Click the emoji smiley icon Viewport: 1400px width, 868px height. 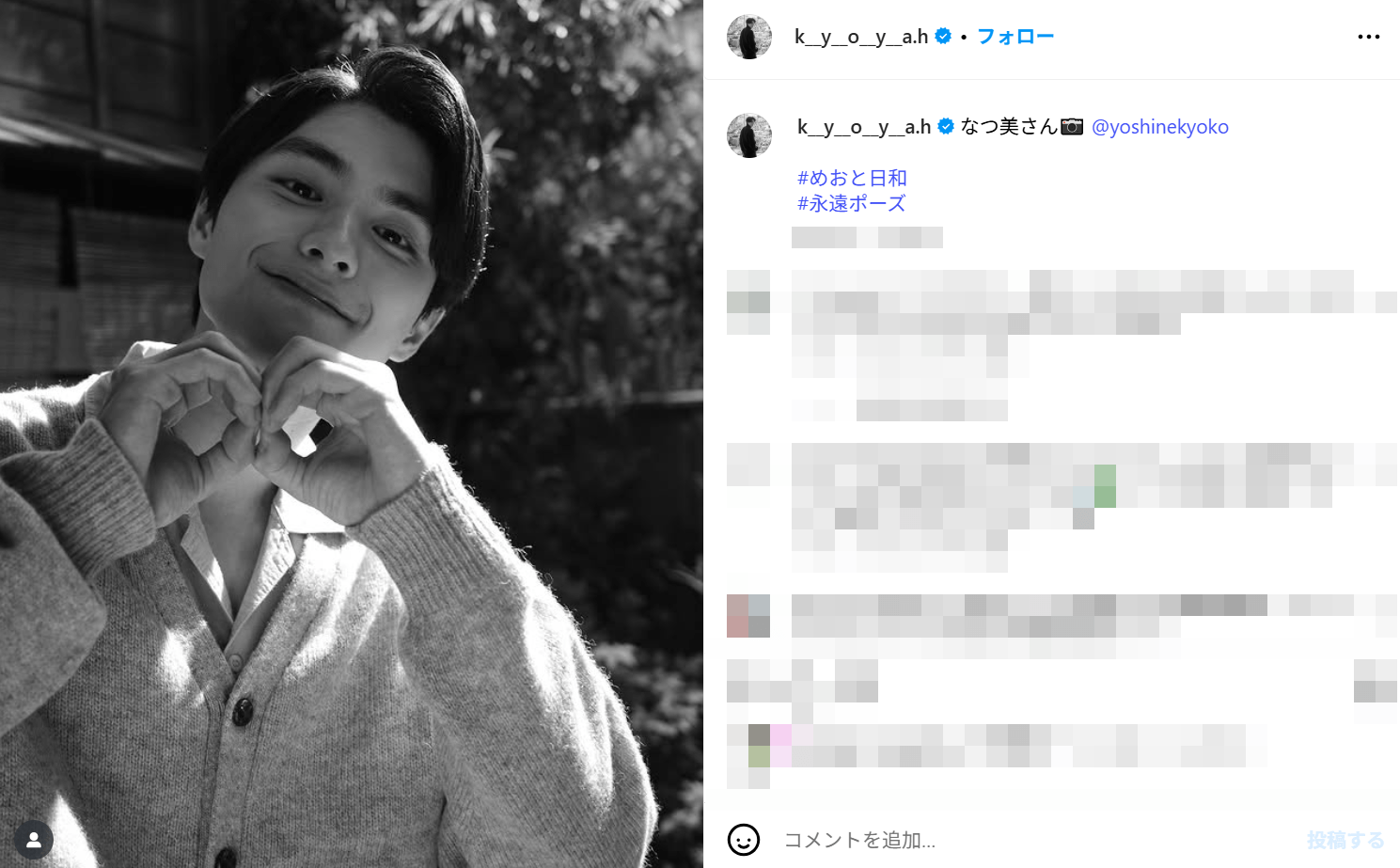point(744,840)
